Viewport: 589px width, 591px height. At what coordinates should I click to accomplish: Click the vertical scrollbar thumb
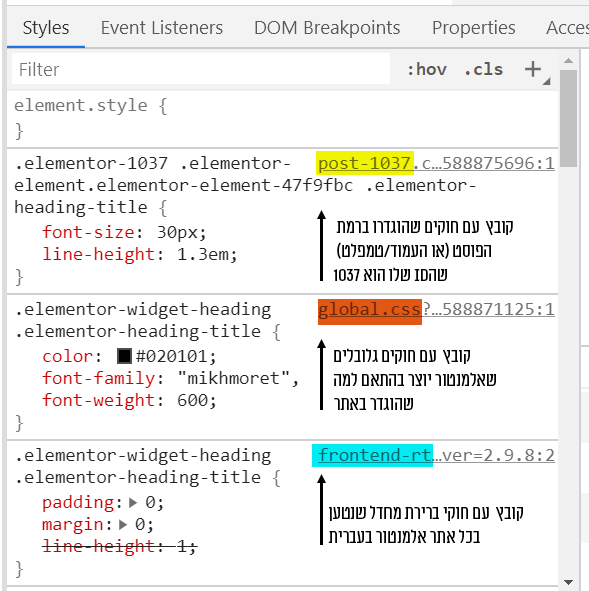coord(569,118)
